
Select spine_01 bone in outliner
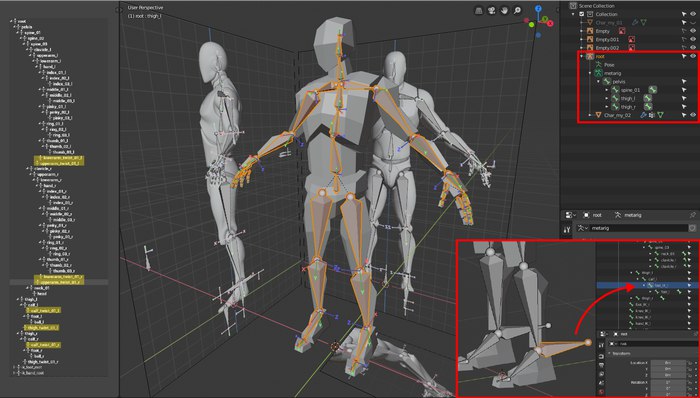pyautogui.click(x=630, y=90)
